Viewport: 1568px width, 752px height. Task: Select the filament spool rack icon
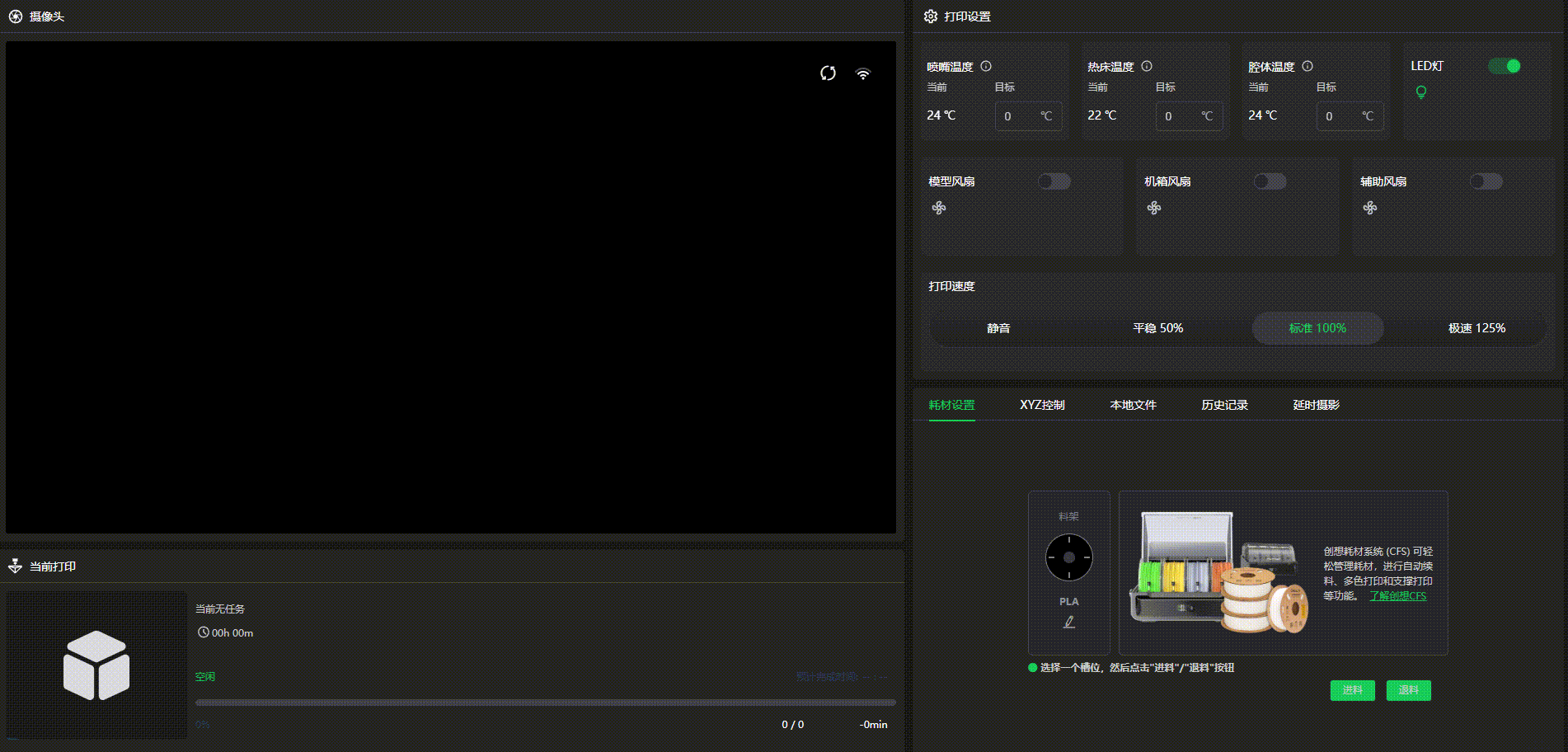(1068, 557)
